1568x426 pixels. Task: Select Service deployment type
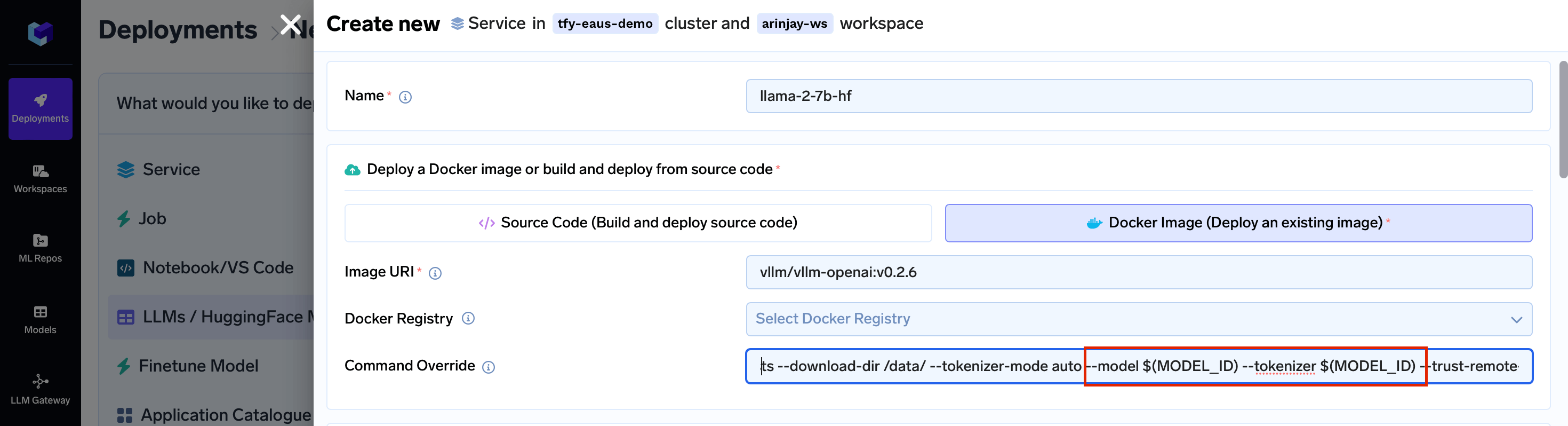159,169
